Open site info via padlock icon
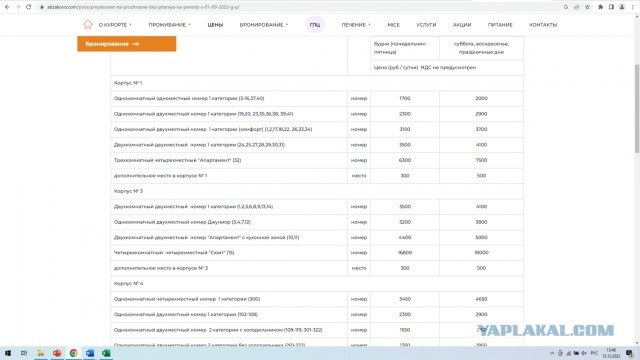 point(42,7)
